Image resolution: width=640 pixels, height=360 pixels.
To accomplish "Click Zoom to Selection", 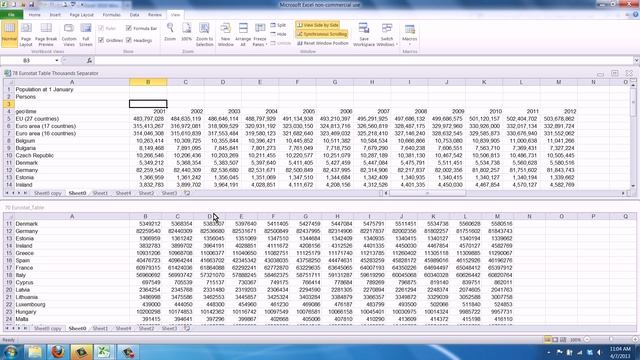I will coord(204,34).
